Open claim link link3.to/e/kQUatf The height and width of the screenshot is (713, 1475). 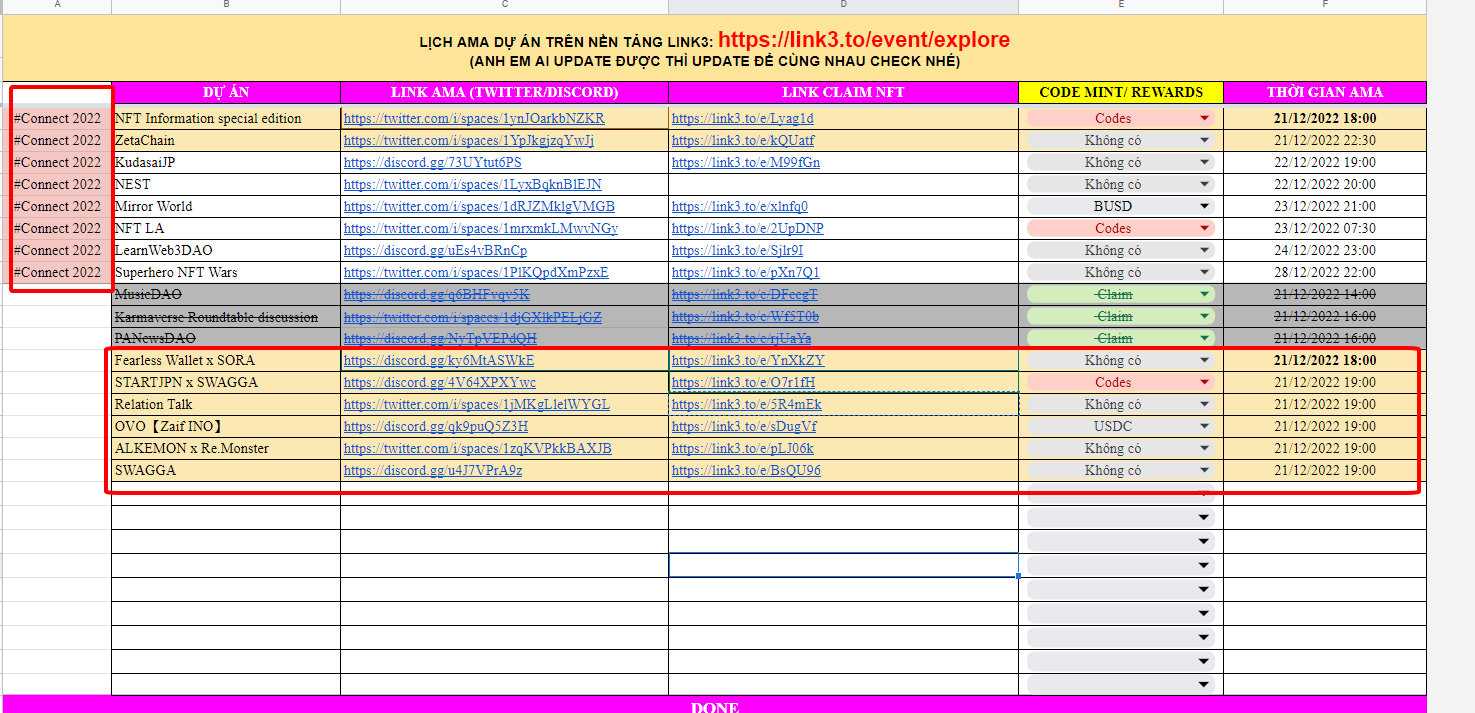(743, 140)
